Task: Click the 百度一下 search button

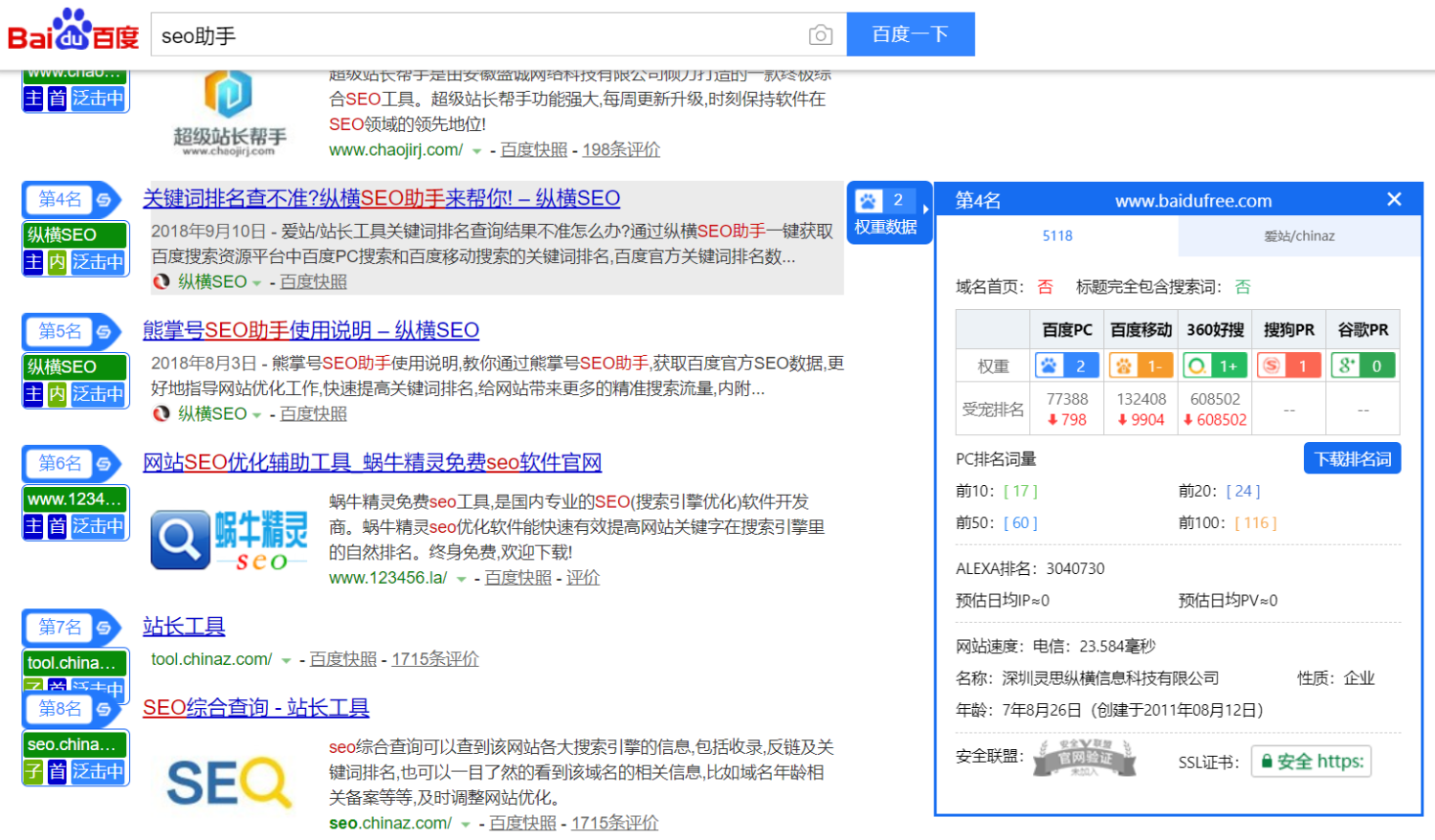Action: (911, 34)
